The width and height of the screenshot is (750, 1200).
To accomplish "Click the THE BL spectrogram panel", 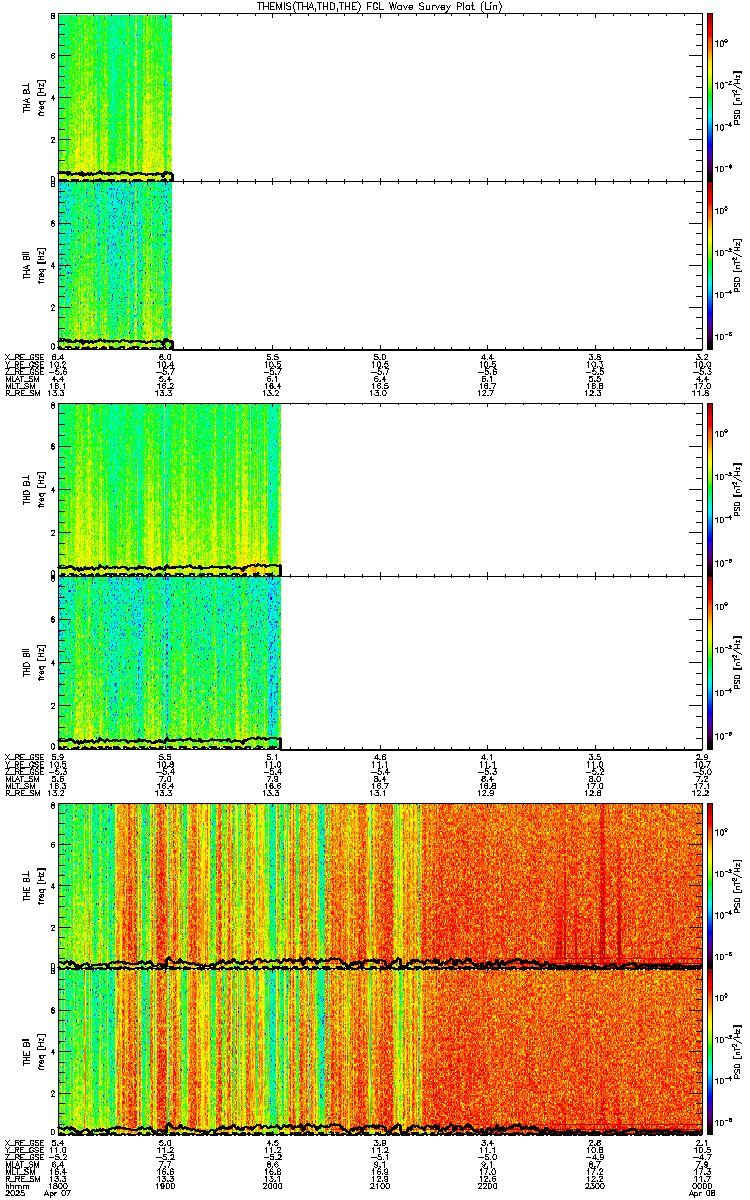I will click(380, 884).
